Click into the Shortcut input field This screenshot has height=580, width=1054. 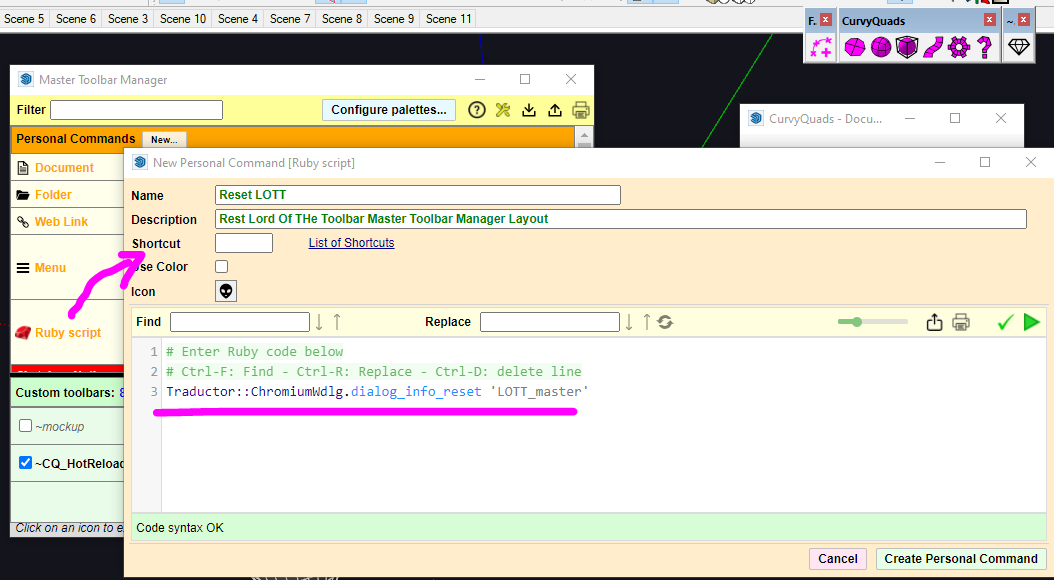point(244,243)
